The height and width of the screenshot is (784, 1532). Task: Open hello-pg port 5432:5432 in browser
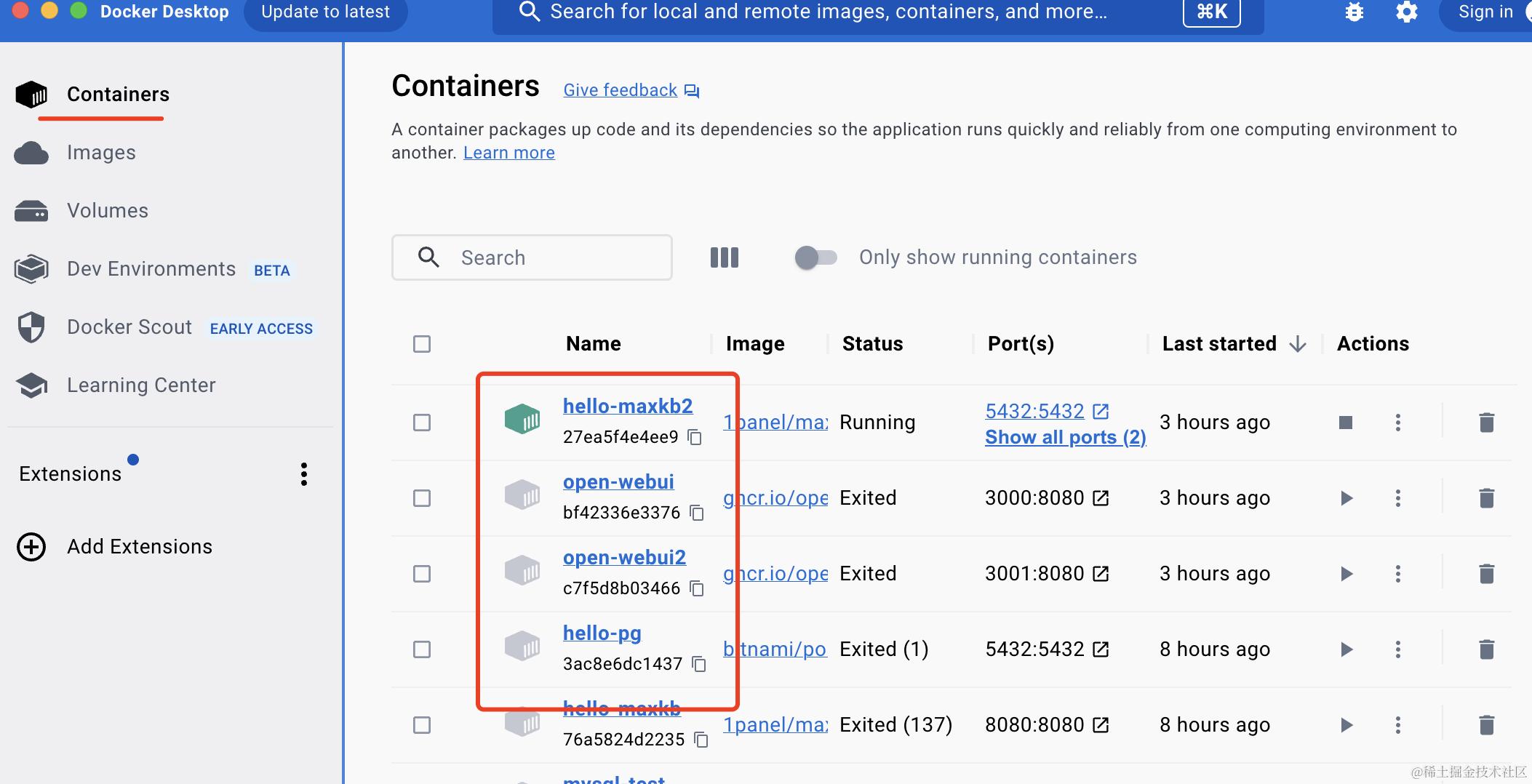point(1101,649)
